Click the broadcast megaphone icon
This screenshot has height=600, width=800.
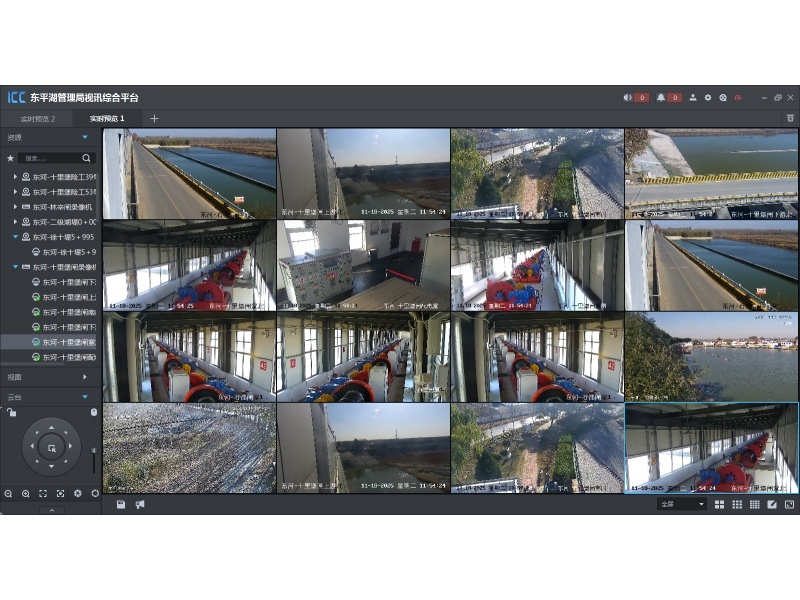pyautogui.click(x=140, y=504)
